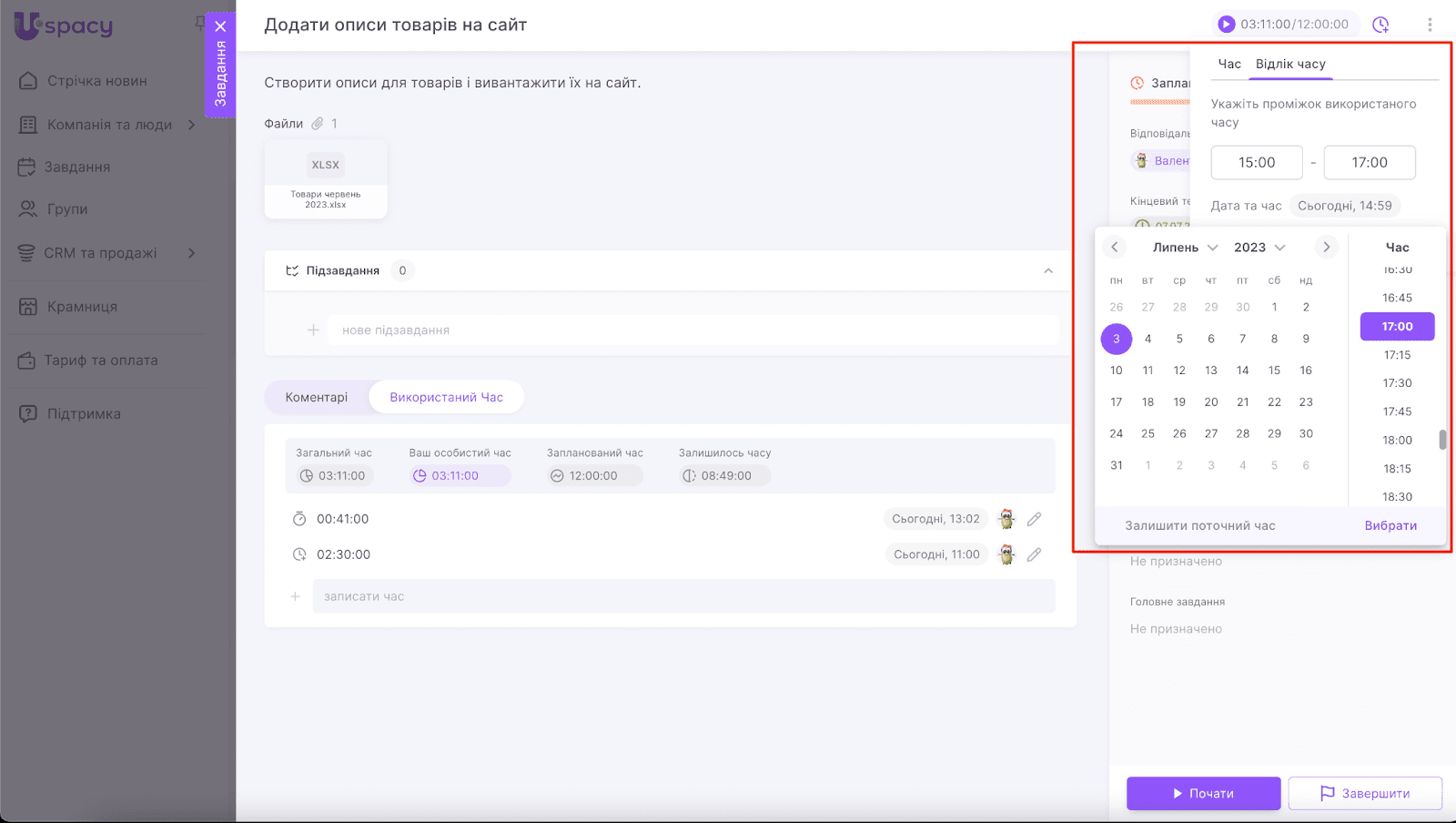Pick day 31 in calendar

(x=1117, y=465)
